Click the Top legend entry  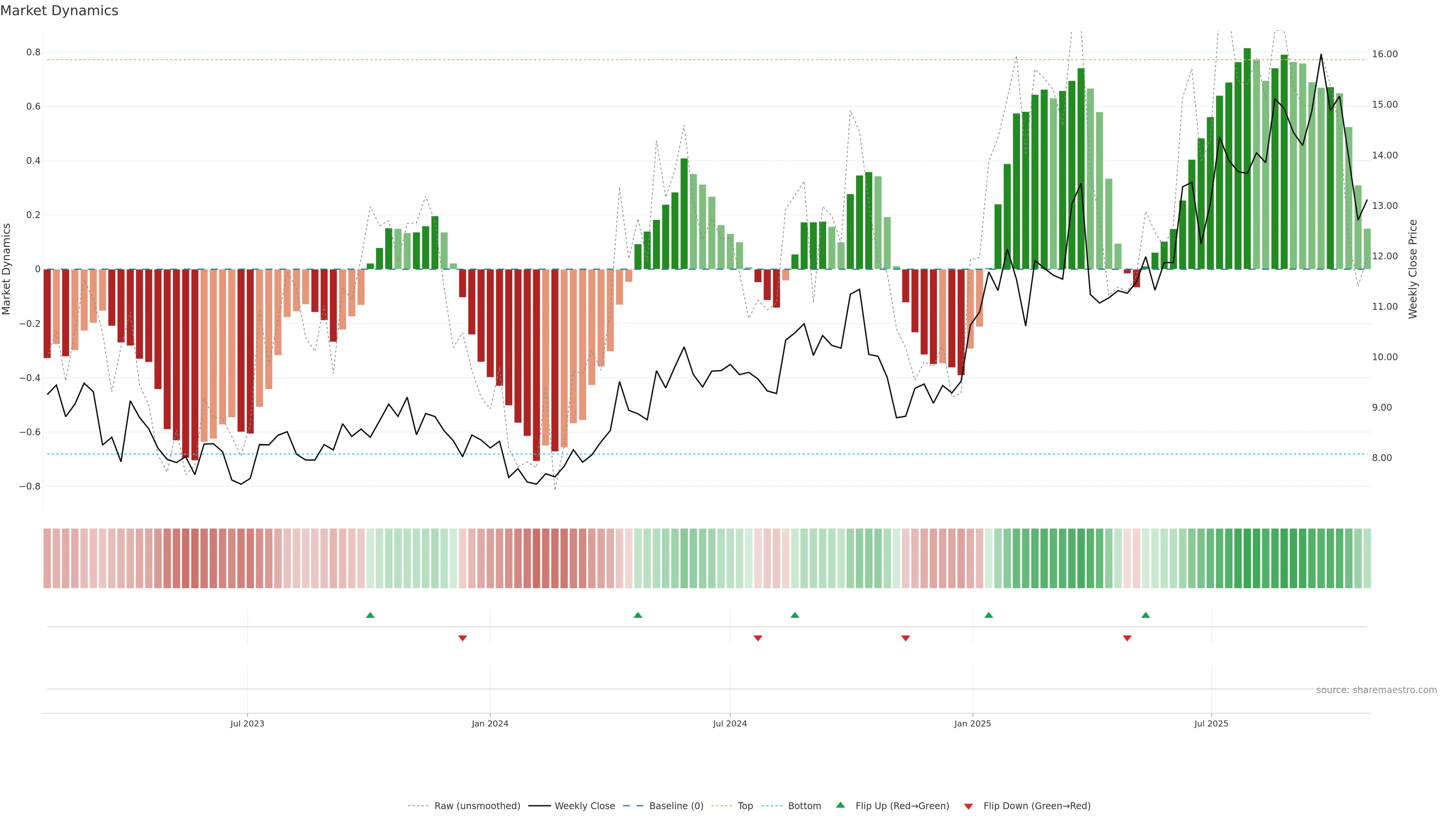745,806
